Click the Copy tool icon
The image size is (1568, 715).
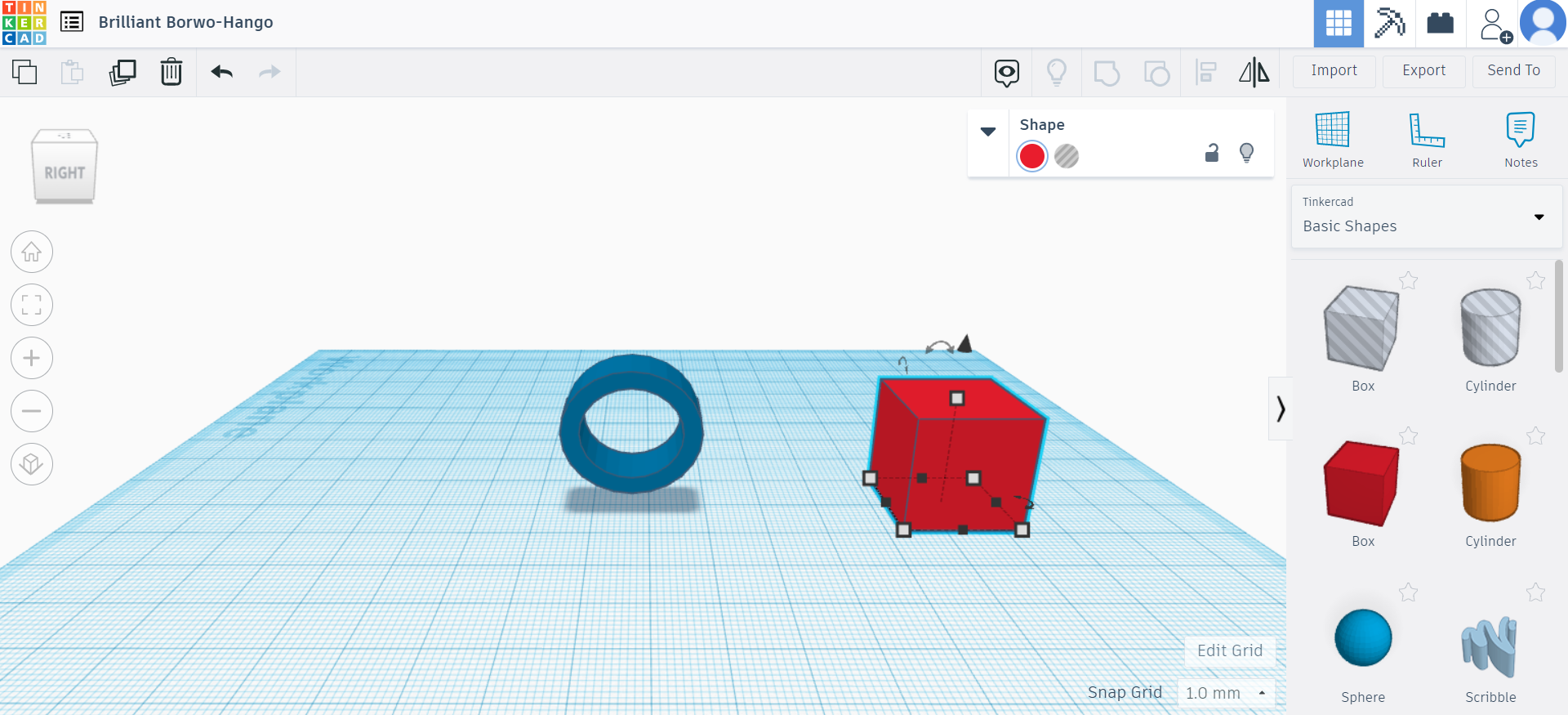pos(24,72)
